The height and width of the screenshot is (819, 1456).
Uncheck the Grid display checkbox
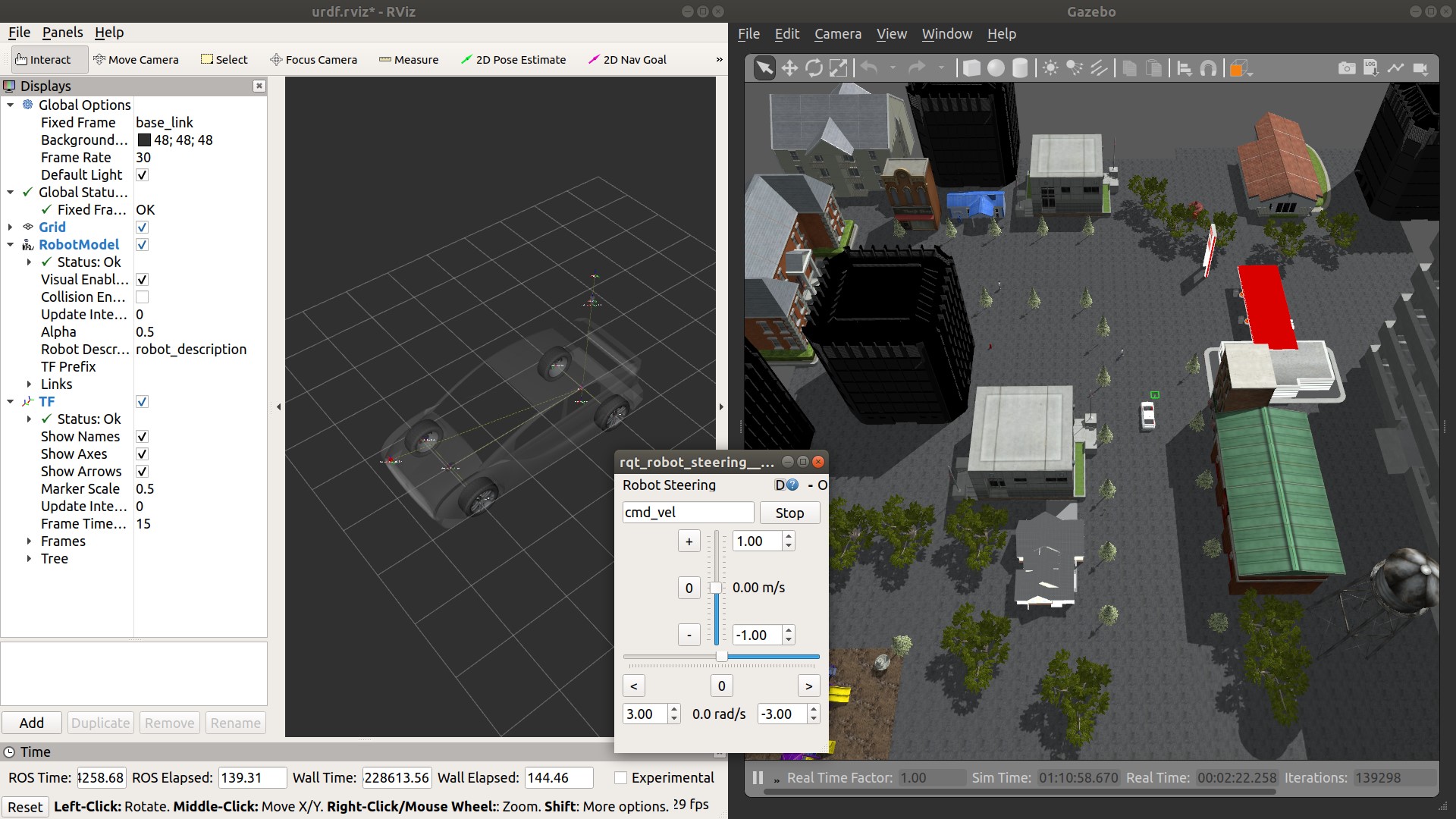(x=142, y=227)
